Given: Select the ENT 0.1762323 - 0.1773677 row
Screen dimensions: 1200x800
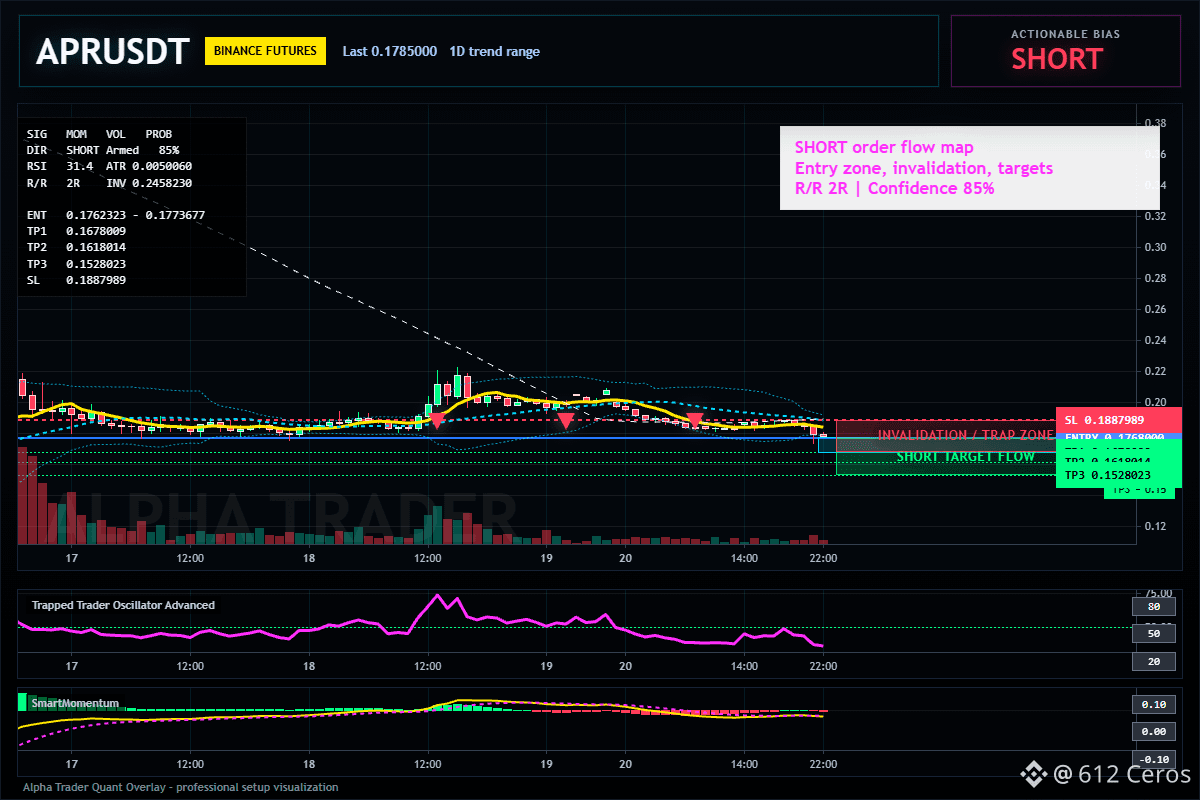Looking at the screenshot, I should click(116, 215).
